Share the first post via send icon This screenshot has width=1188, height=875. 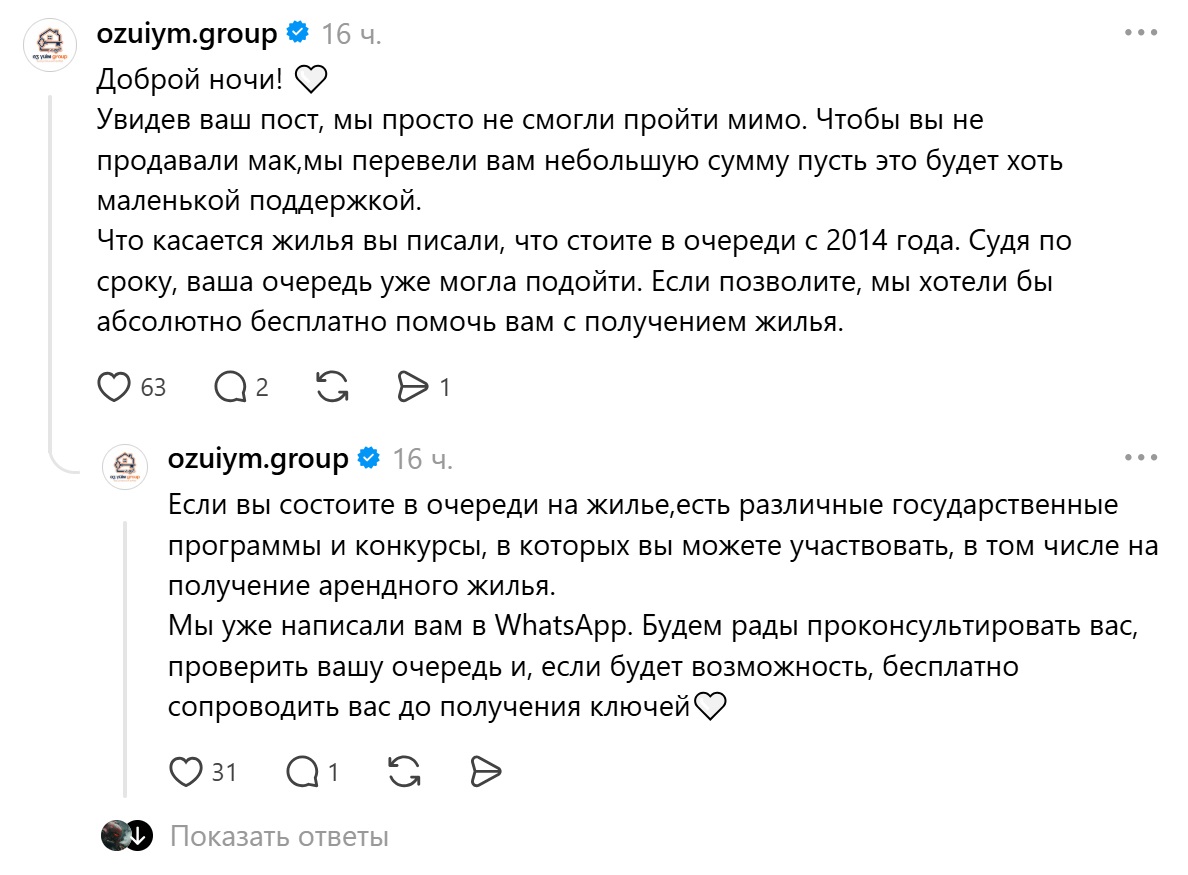click(413, 387)
